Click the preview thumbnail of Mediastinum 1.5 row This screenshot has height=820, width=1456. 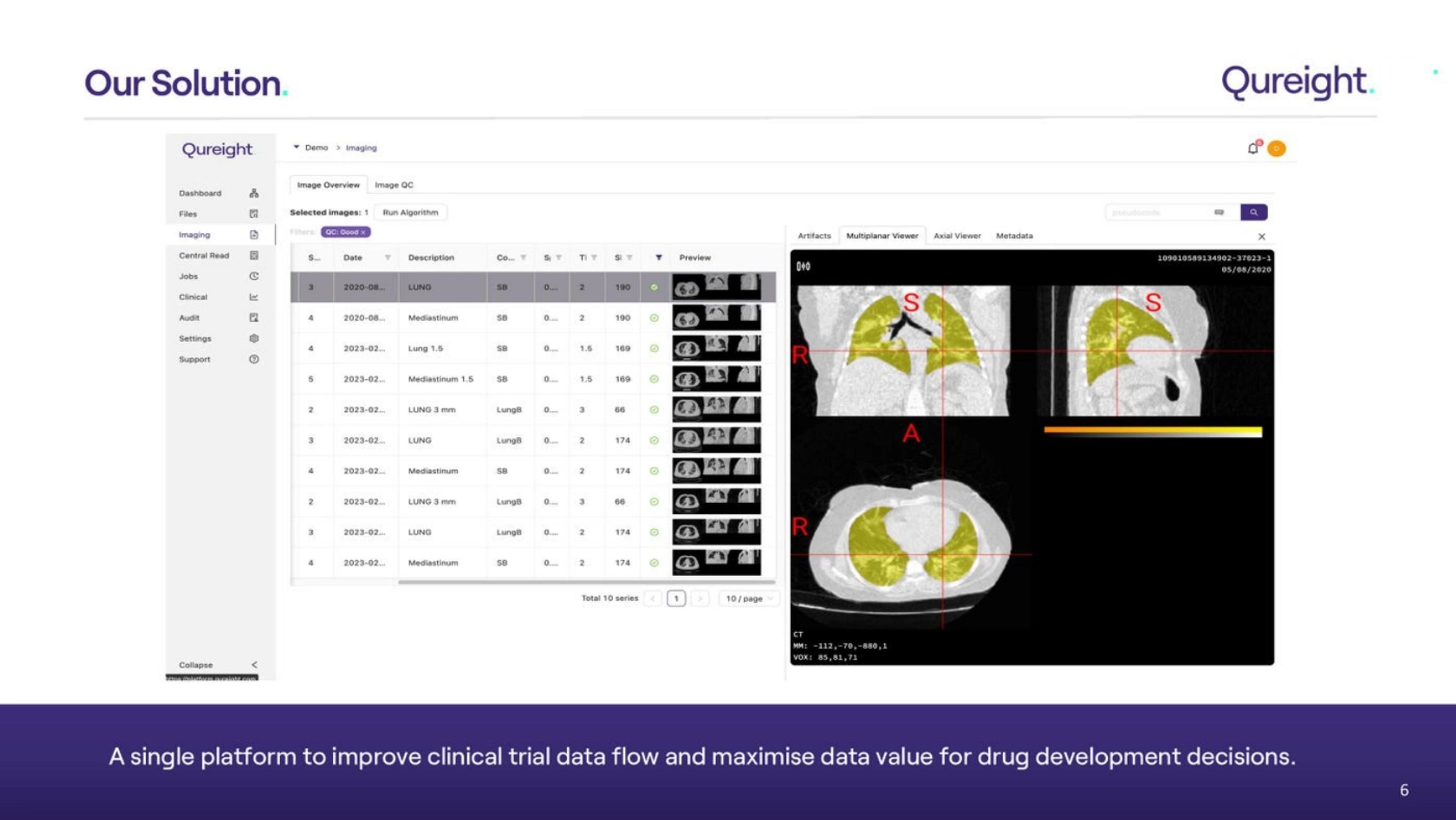point(716,379)
